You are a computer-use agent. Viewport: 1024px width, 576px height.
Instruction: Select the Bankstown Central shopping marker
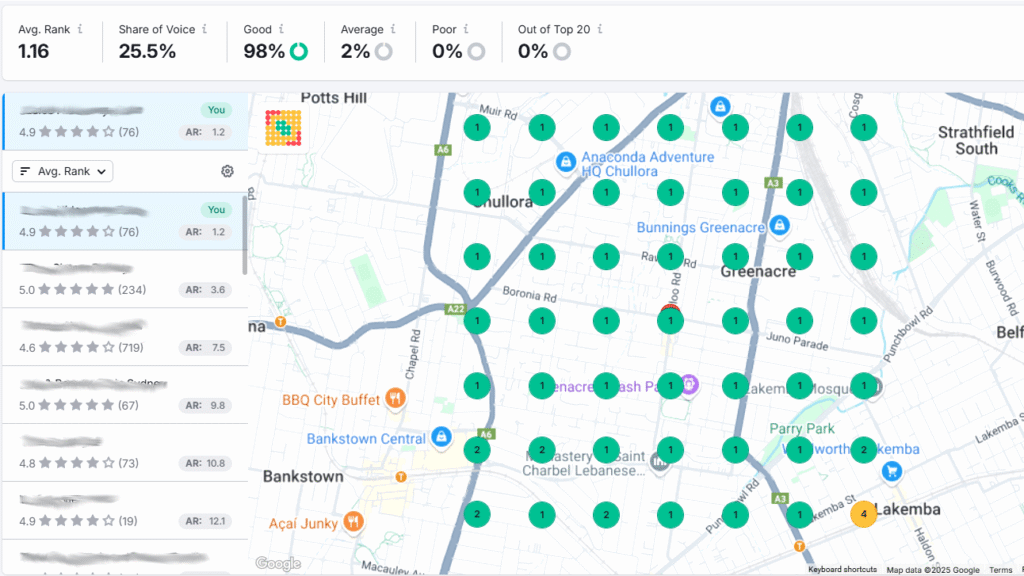[440, 438]
